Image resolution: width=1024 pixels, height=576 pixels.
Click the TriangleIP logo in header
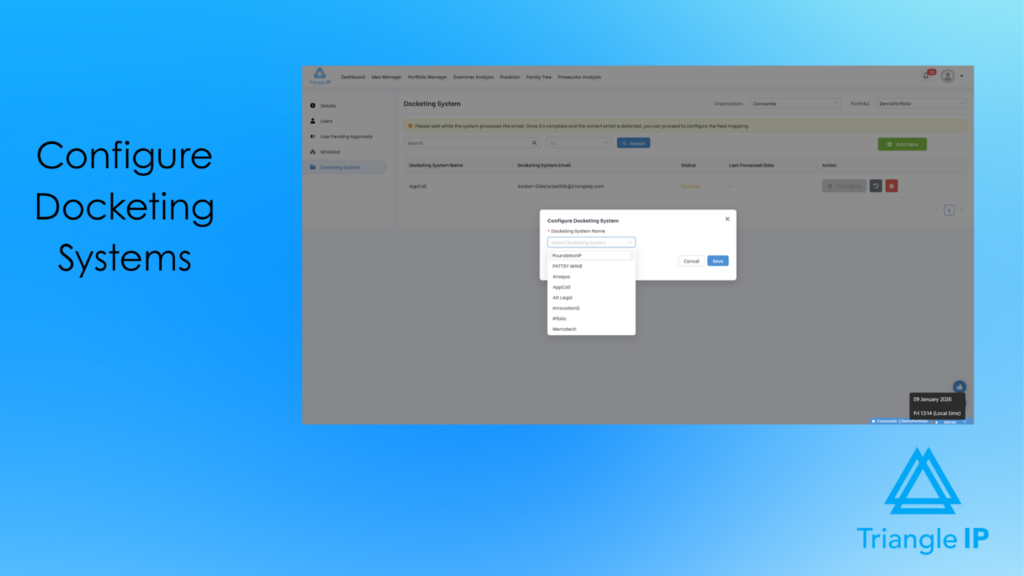319,76
